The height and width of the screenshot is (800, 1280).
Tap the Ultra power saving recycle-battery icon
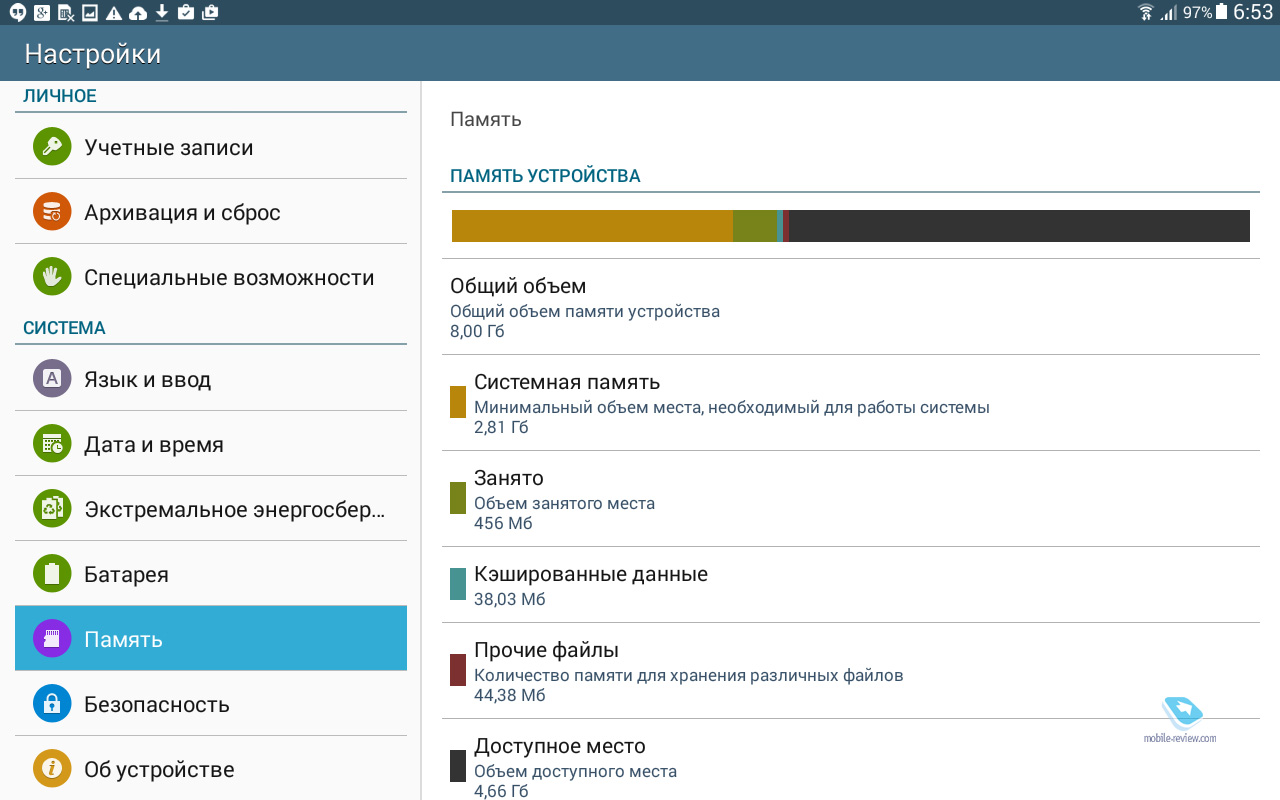coord(52,509)
